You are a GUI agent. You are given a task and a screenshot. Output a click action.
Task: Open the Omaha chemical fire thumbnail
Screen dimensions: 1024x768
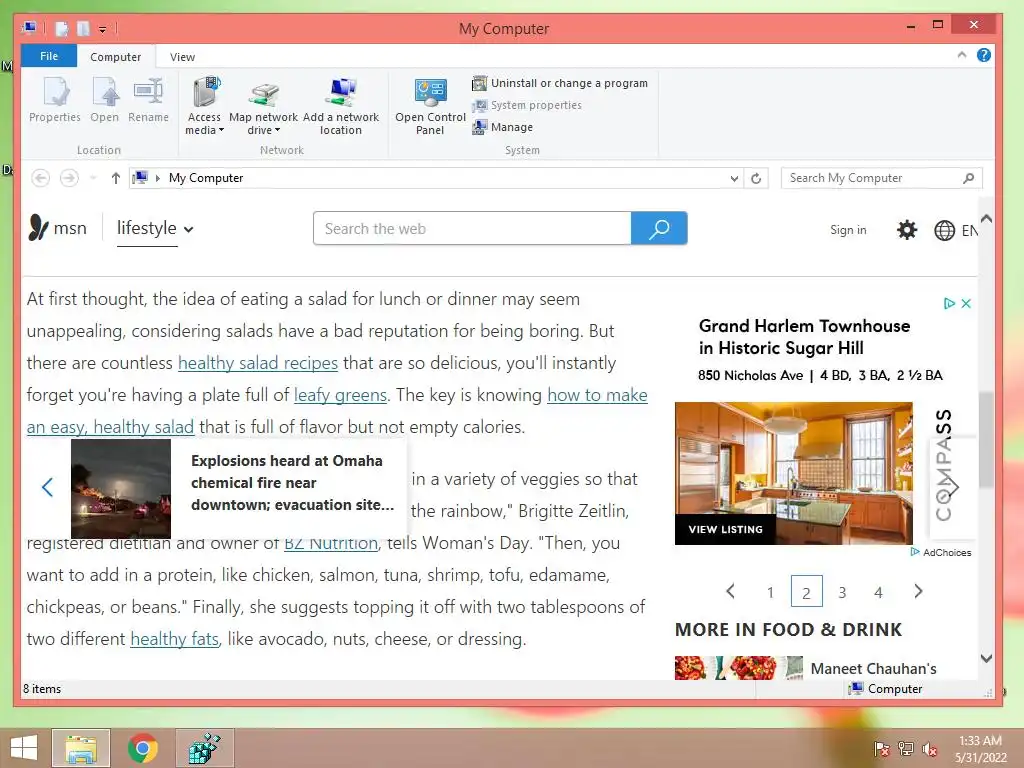121,488
